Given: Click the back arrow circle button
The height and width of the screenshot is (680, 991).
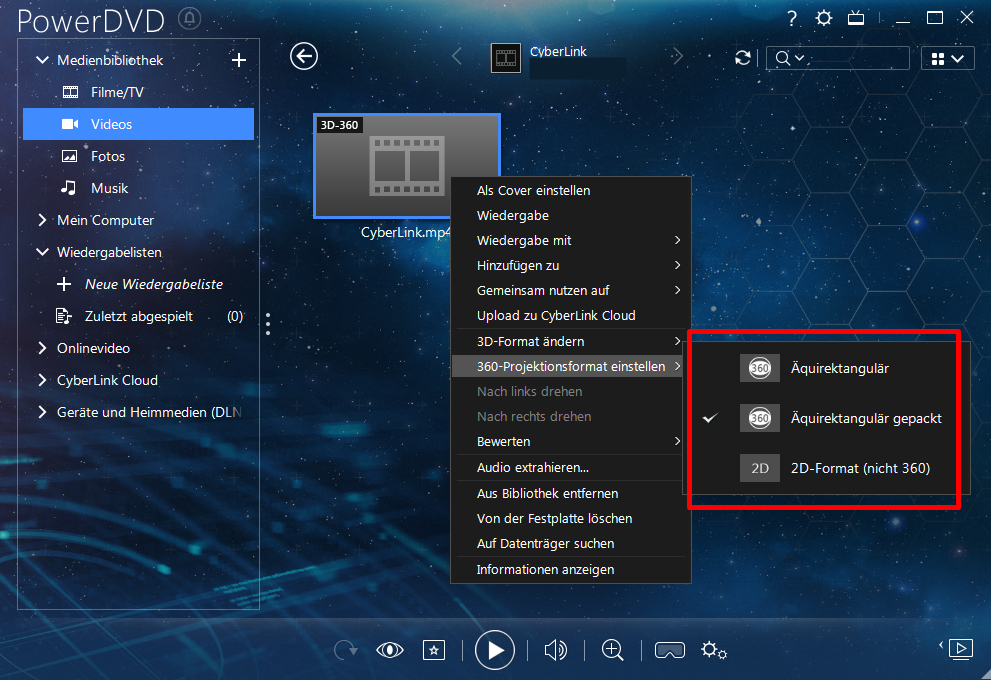Looking at the screenshot, I should click(303, 57).
